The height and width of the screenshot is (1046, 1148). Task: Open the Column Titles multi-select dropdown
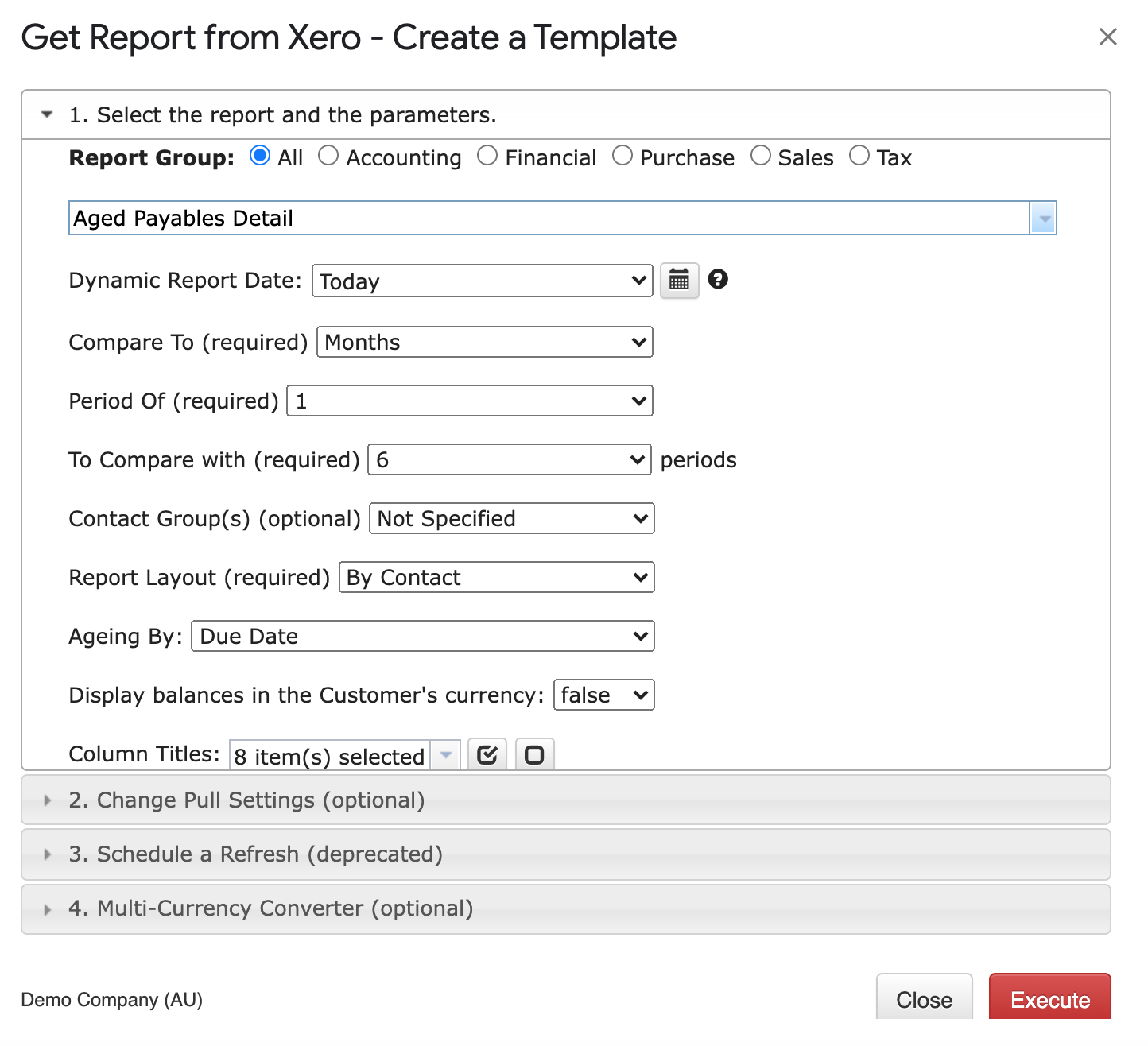[345, 755]
